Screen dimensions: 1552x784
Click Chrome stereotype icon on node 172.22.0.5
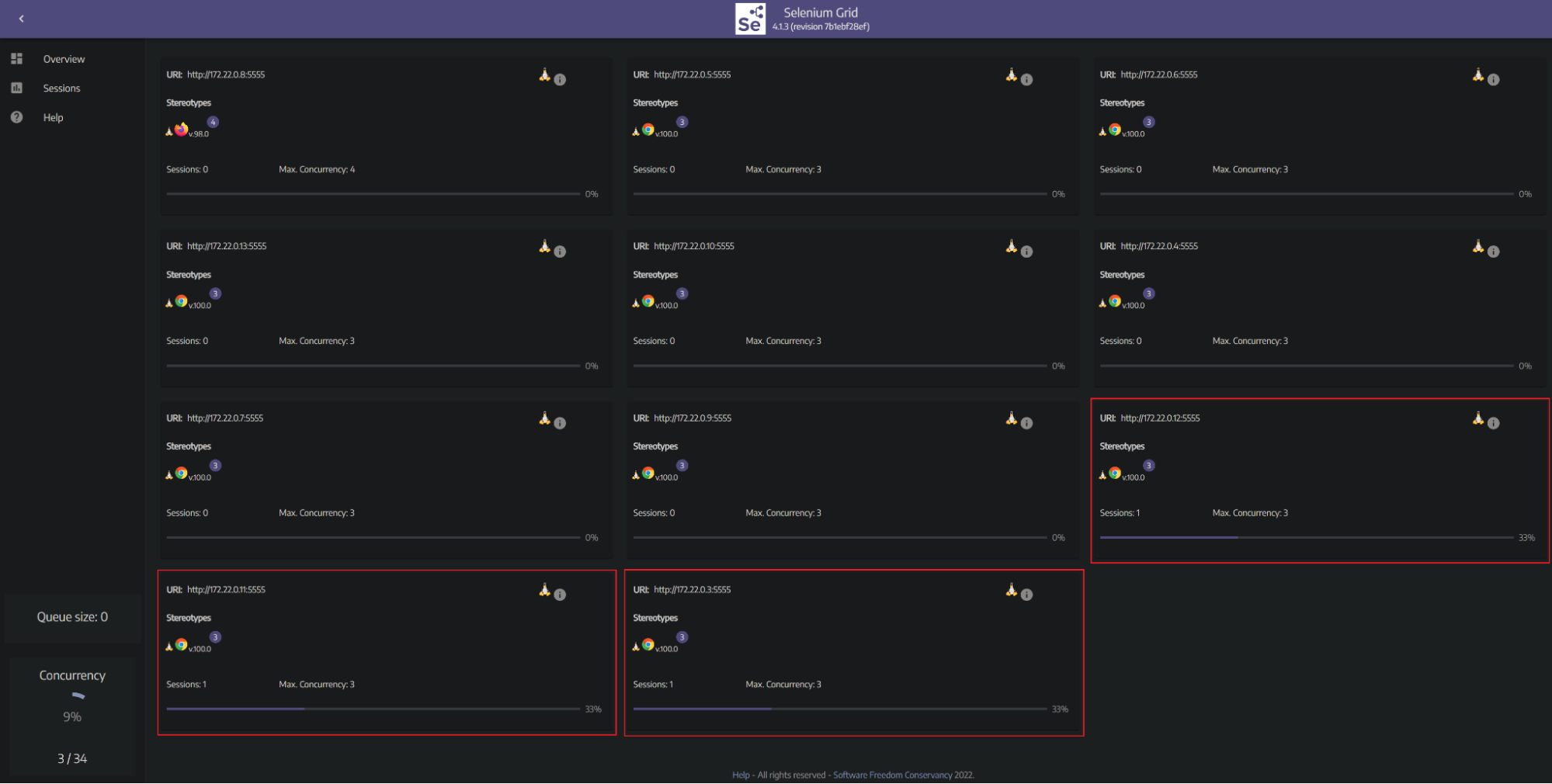[x=648, y=130]
